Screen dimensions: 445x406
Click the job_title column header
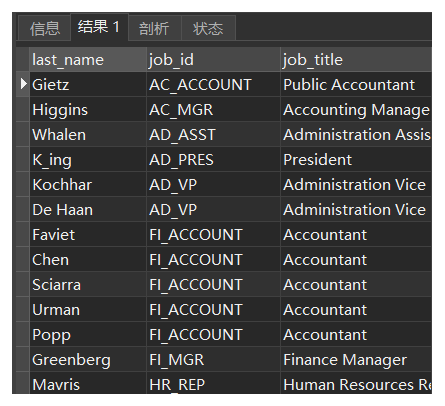[x=356, y=60]
